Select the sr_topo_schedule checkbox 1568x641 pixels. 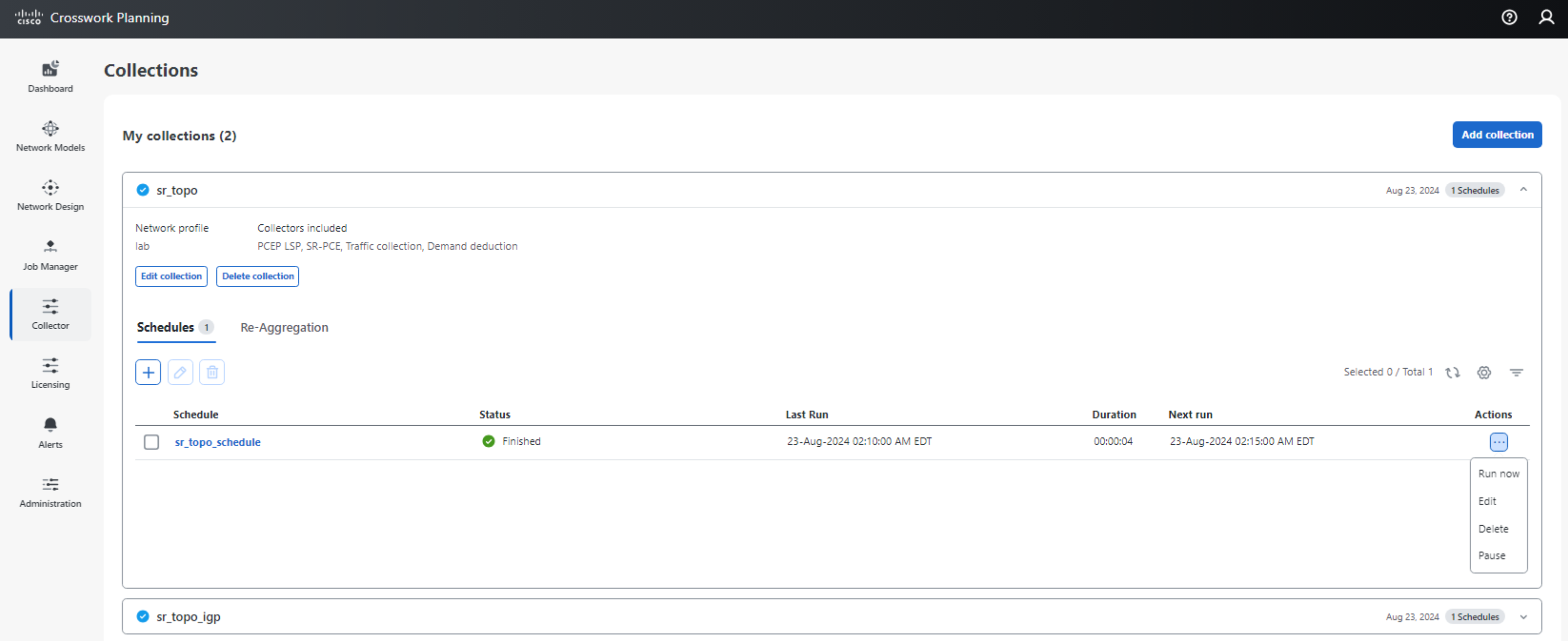(151, 441)
